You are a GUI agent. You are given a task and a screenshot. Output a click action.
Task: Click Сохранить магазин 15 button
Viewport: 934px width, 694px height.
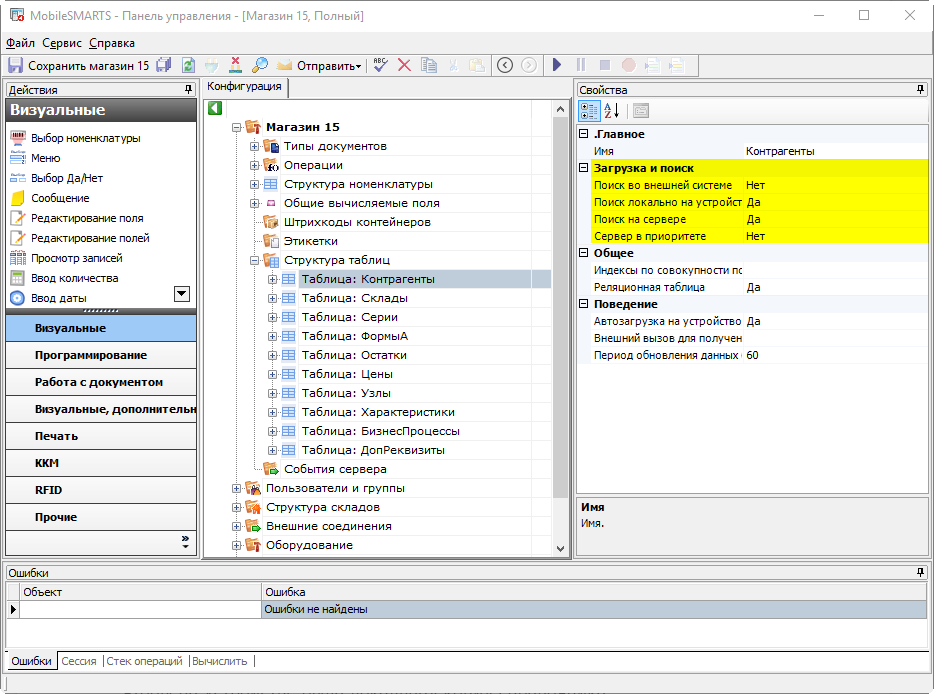pyautogui.click(x=79, y=66)
